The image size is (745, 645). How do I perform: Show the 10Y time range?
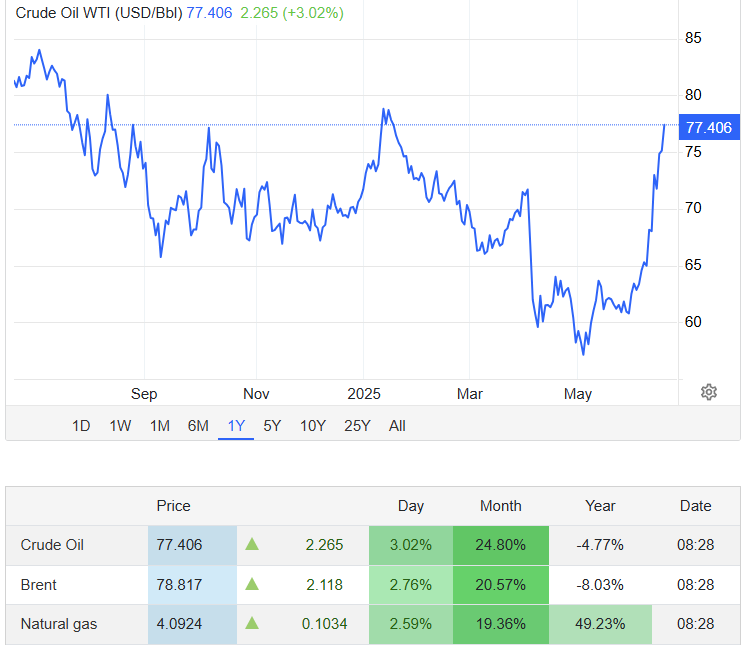point(313,426)
